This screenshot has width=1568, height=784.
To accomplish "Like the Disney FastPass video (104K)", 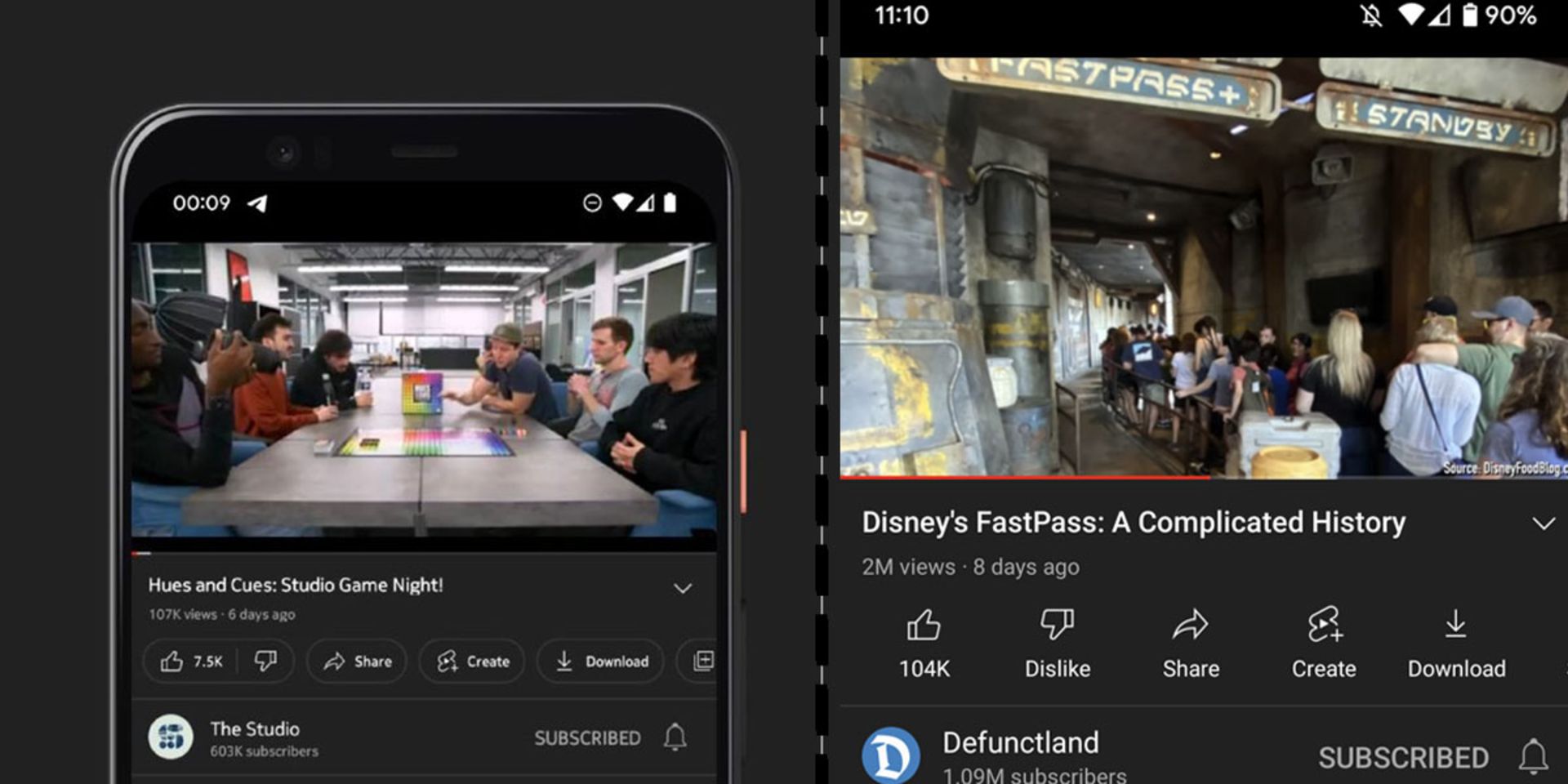I will (924, 644).
